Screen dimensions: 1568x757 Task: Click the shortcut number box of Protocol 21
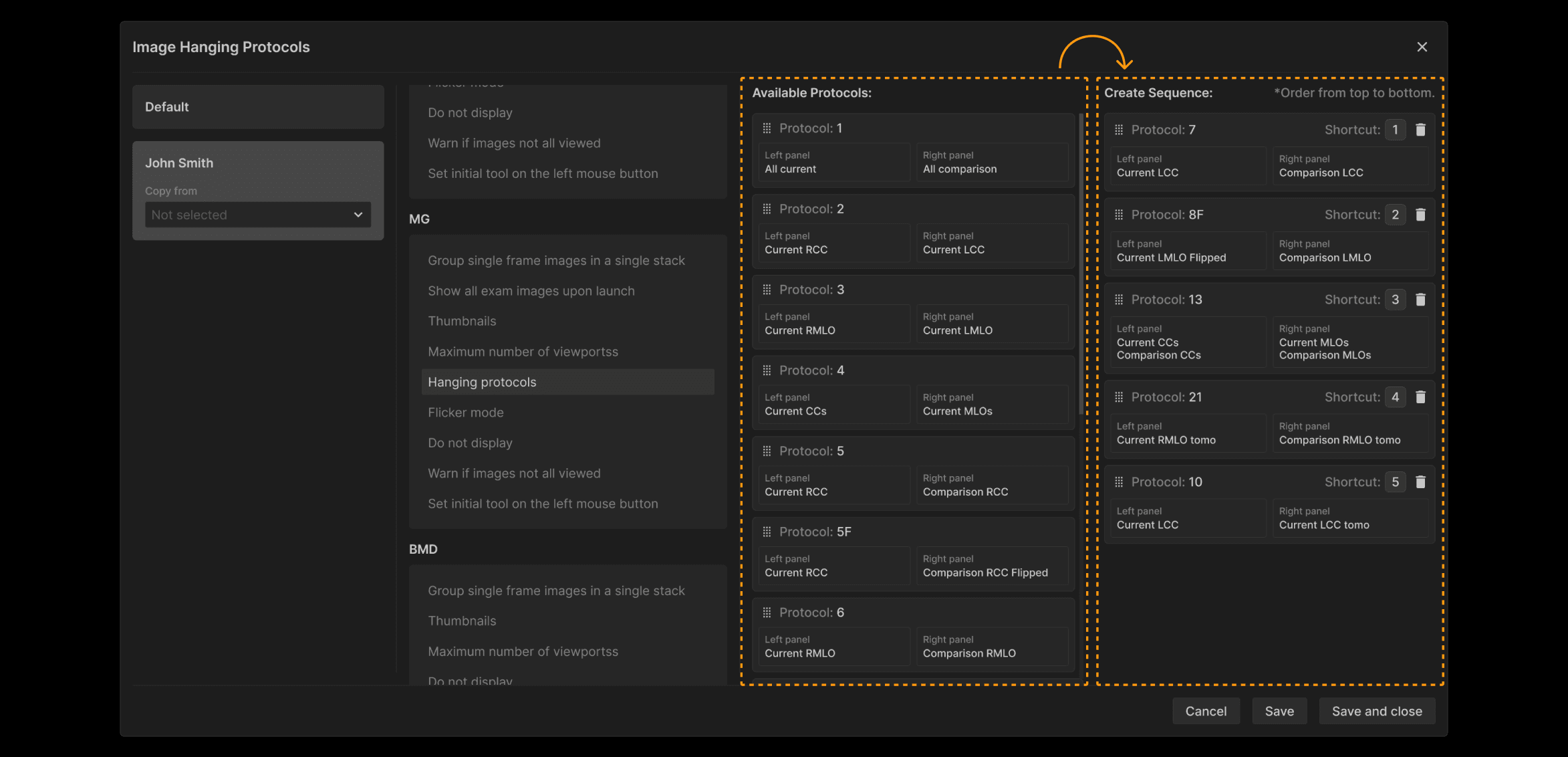(x=1395, y=397)
